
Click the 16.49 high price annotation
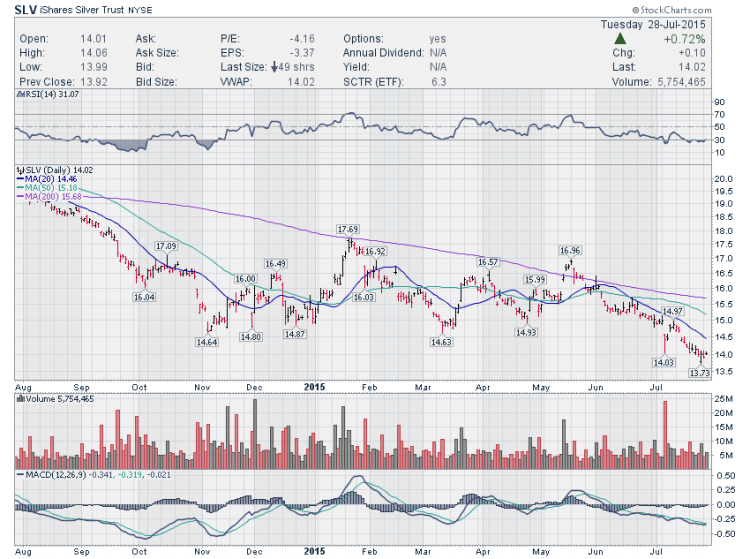point(275,264)
